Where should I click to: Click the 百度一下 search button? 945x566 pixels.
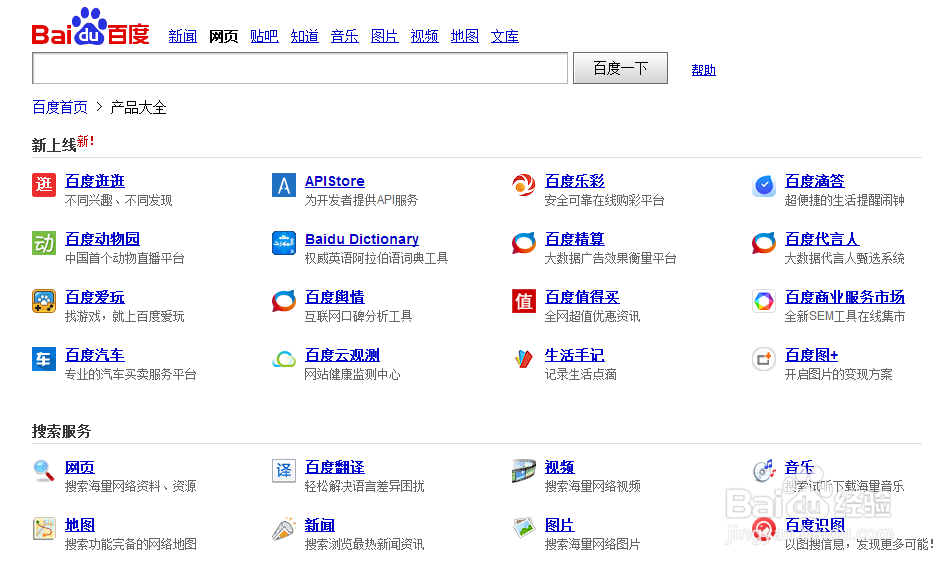pos(620,68)
